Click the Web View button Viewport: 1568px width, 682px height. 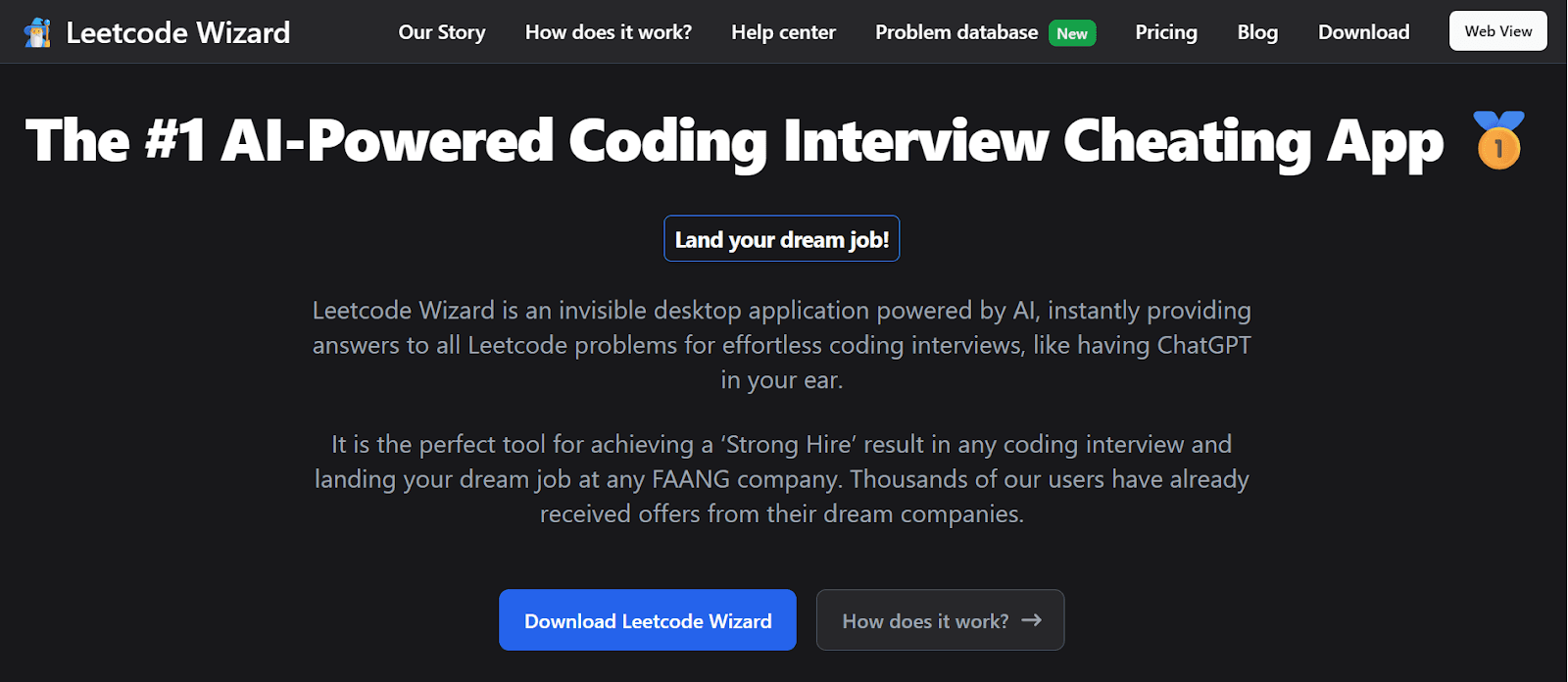pyautogui.click(x=1497, y=30)
